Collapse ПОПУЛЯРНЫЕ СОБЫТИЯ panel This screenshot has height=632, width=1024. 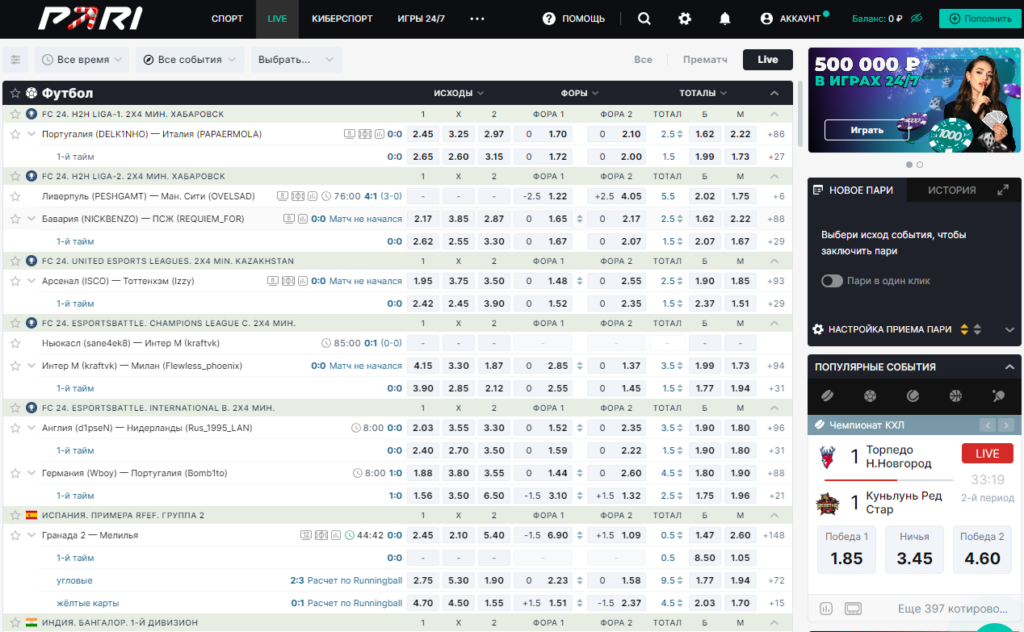point(1009,367)
